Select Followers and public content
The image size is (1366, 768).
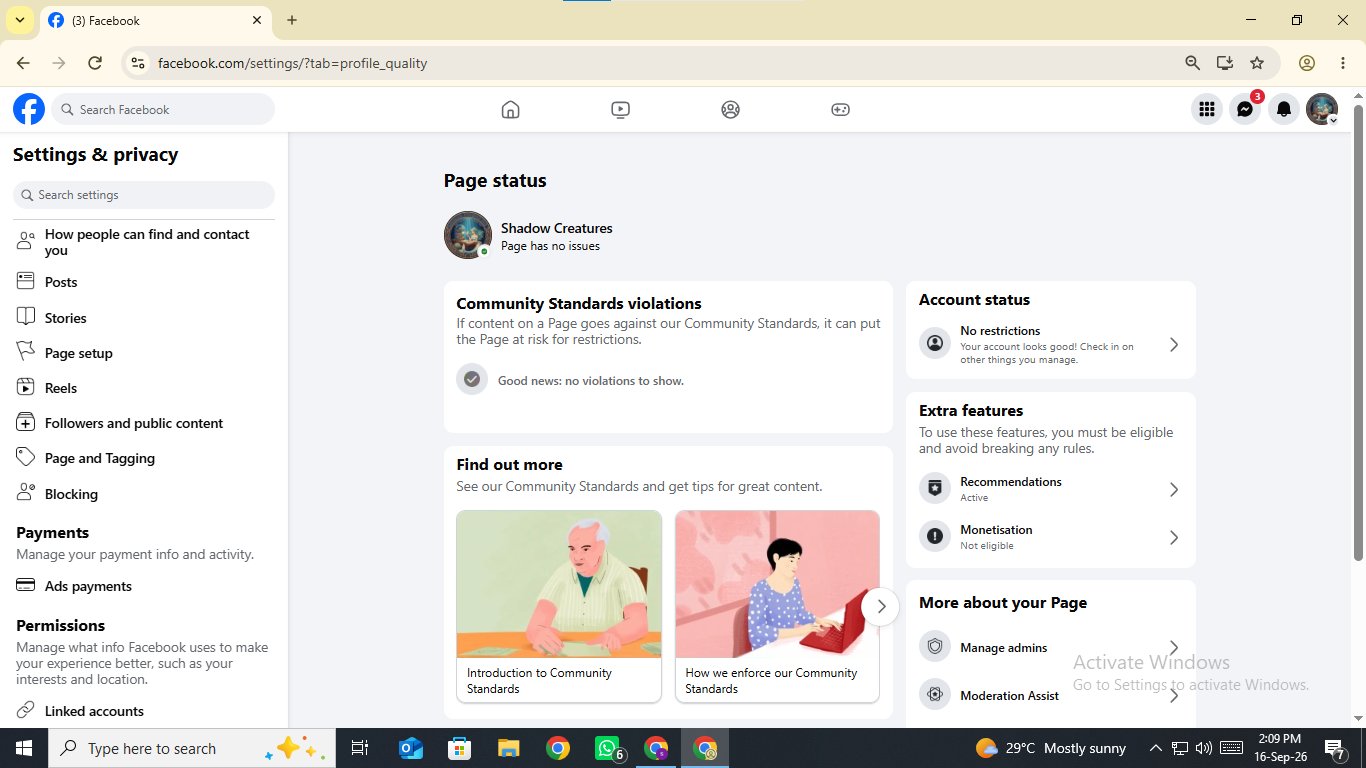coord(144,423)
